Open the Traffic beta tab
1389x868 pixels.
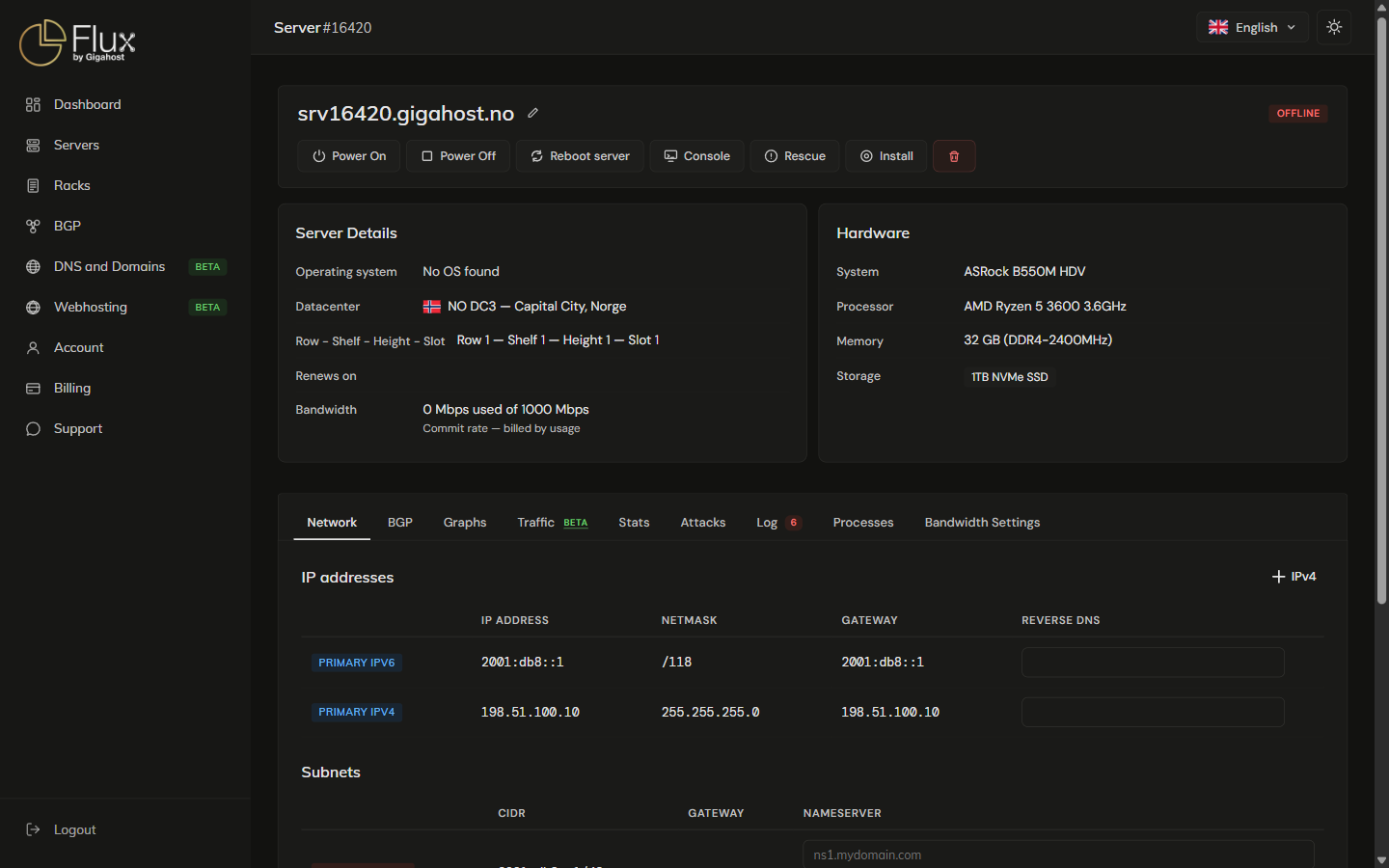(x=553, y=522)
